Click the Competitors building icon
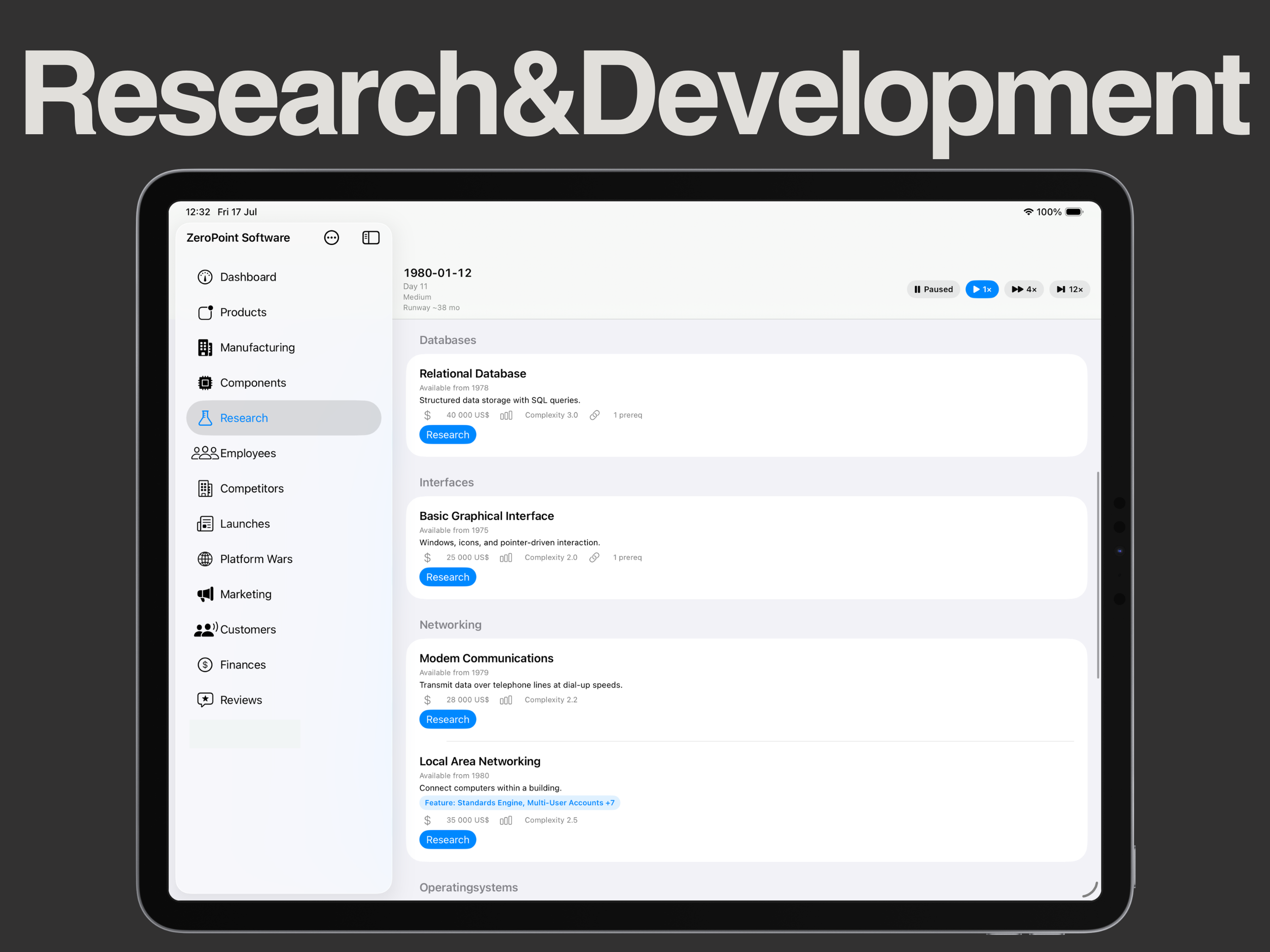Viewport: 1270px width, 952px height. click(x=205, y=488)
